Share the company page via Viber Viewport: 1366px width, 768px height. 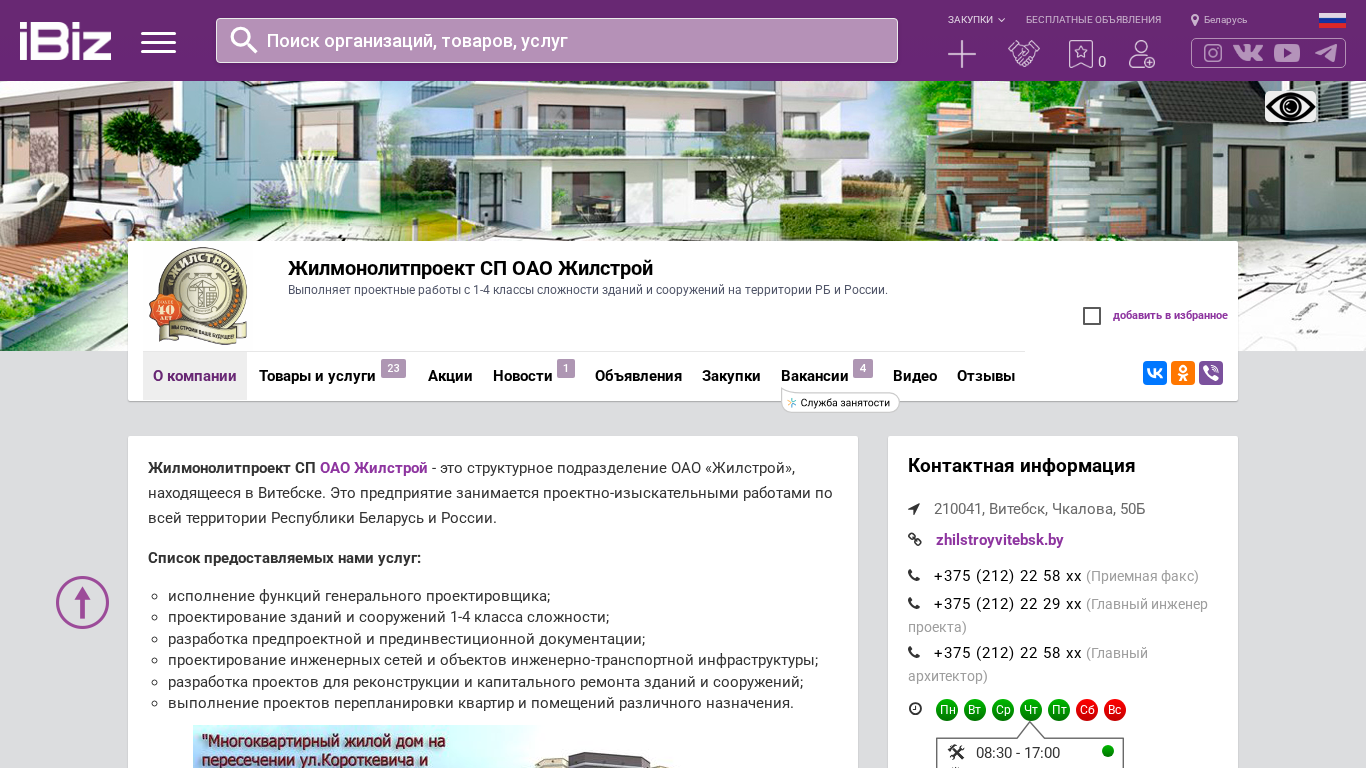(1211, 373)
